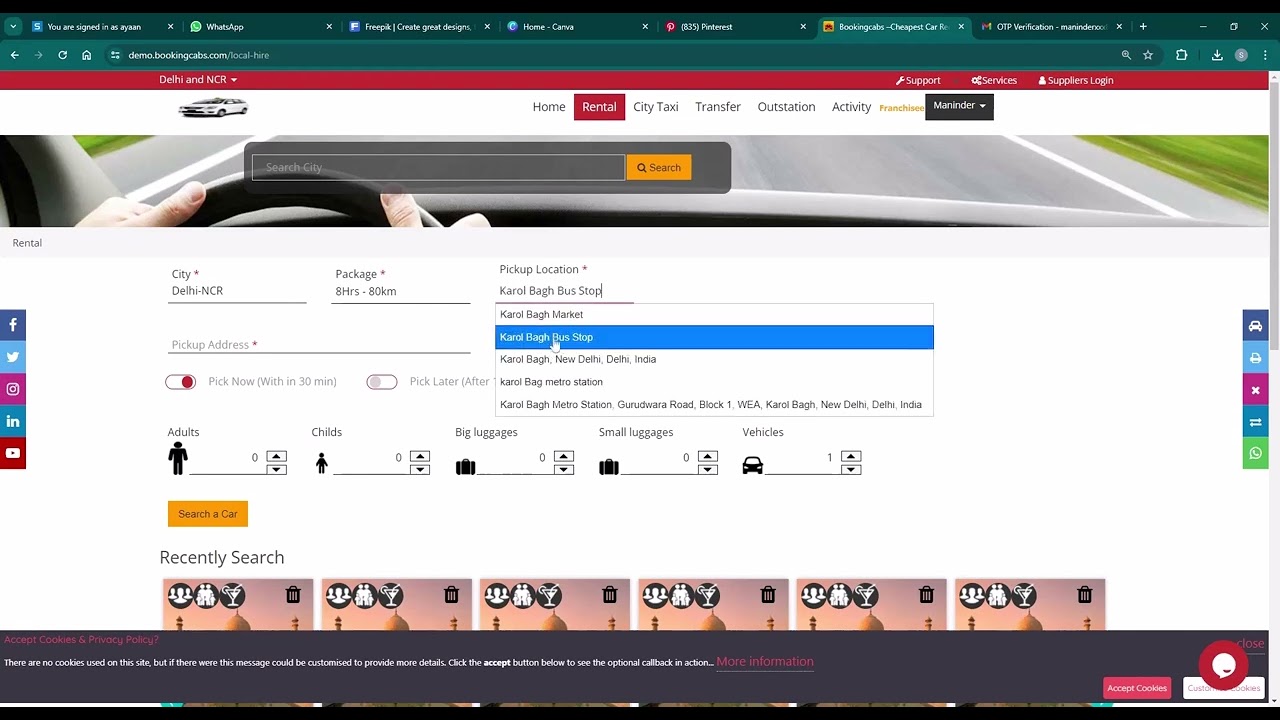Click the X icon in right sidebar
The height and width of the screenshot is (720, 1280).
1255,390
